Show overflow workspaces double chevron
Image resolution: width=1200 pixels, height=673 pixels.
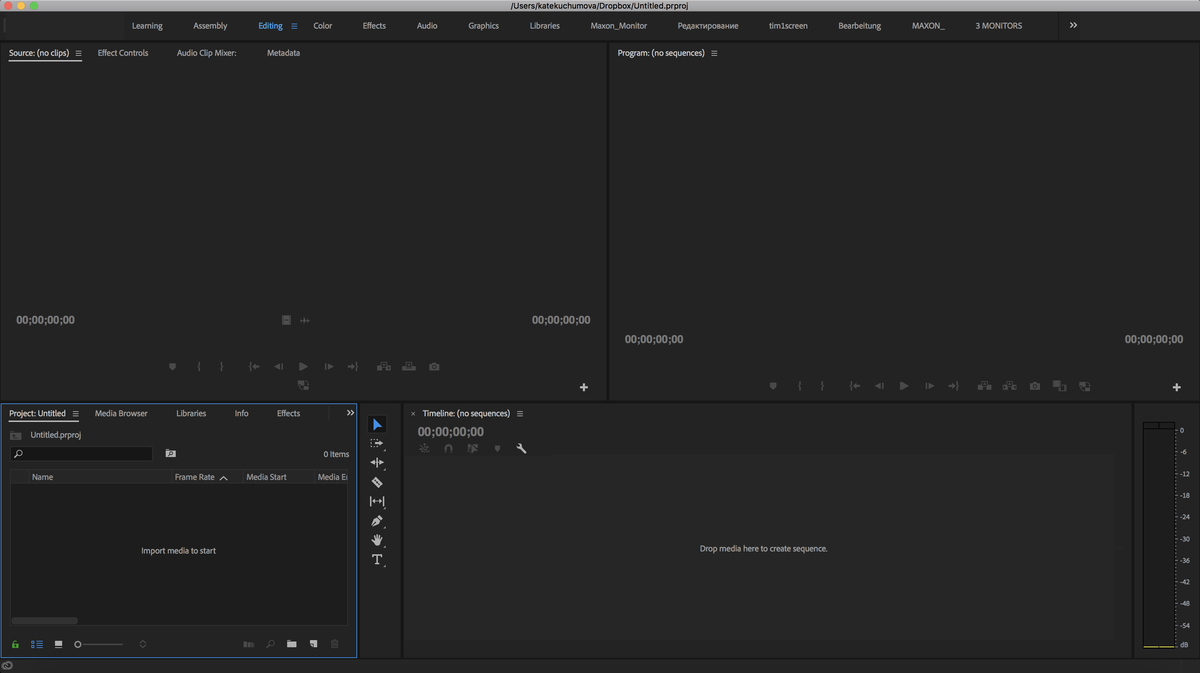point(1073,25)
